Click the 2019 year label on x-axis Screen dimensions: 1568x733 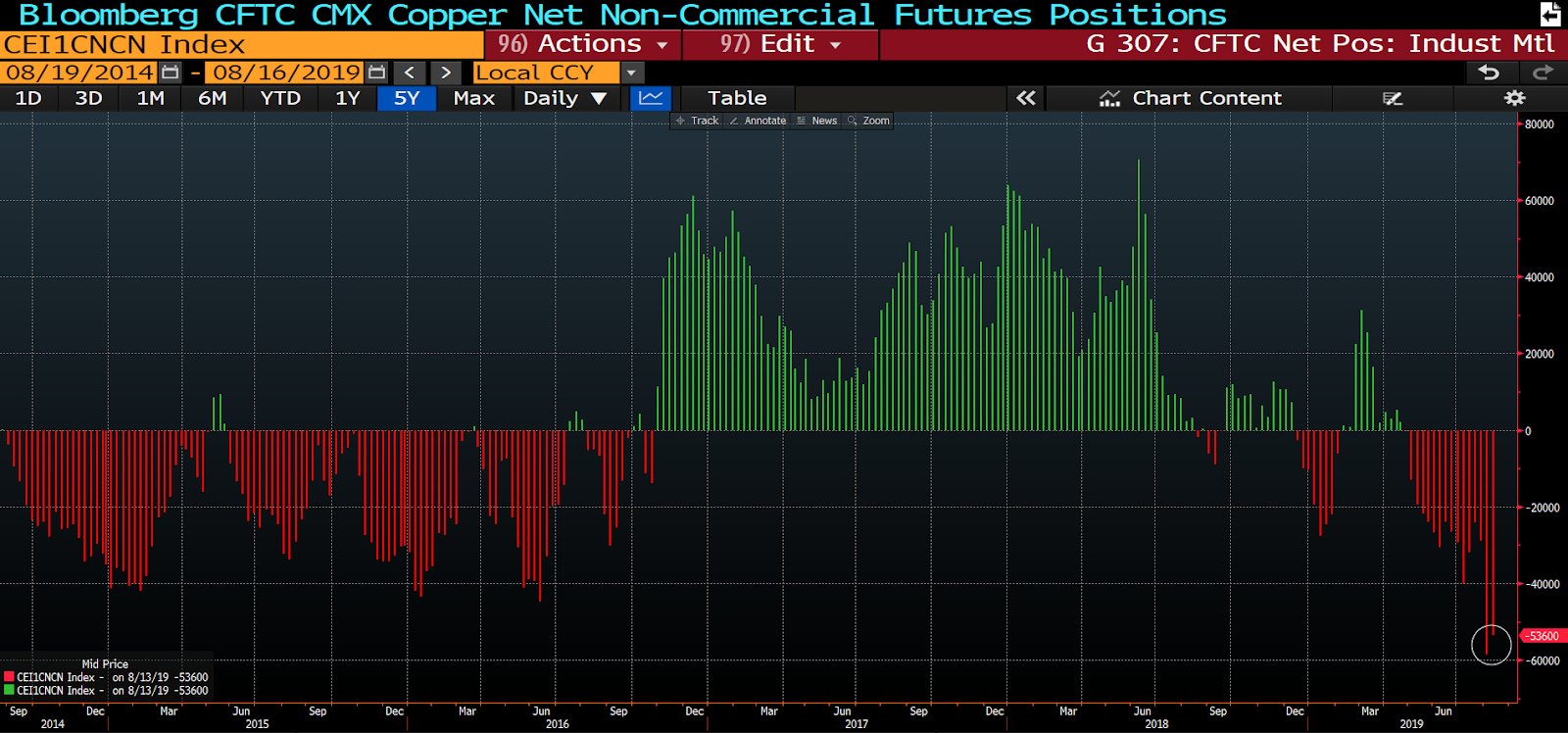tap(1411, 724)
